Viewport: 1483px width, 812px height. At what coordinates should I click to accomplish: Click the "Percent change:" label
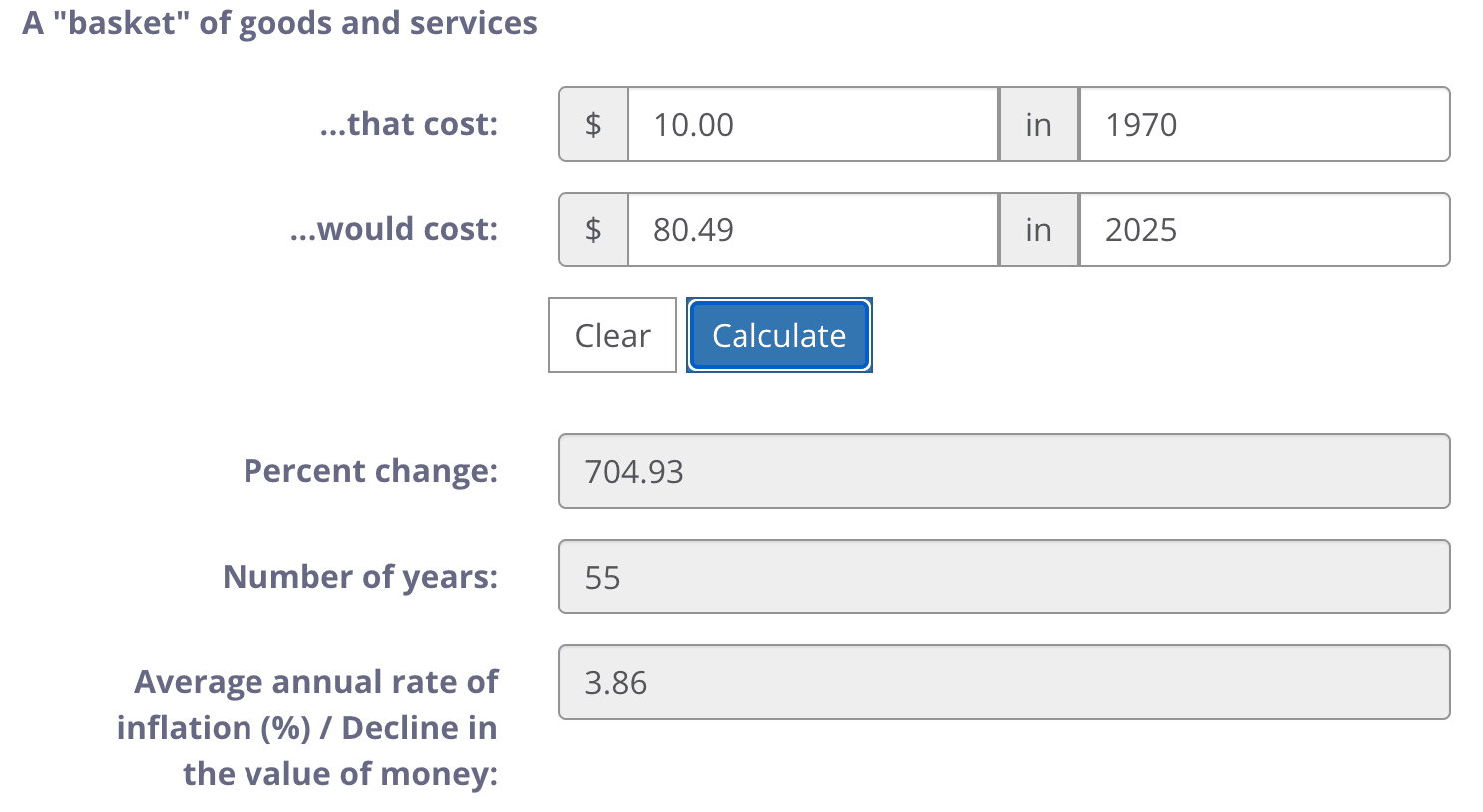tap(370, 471)
